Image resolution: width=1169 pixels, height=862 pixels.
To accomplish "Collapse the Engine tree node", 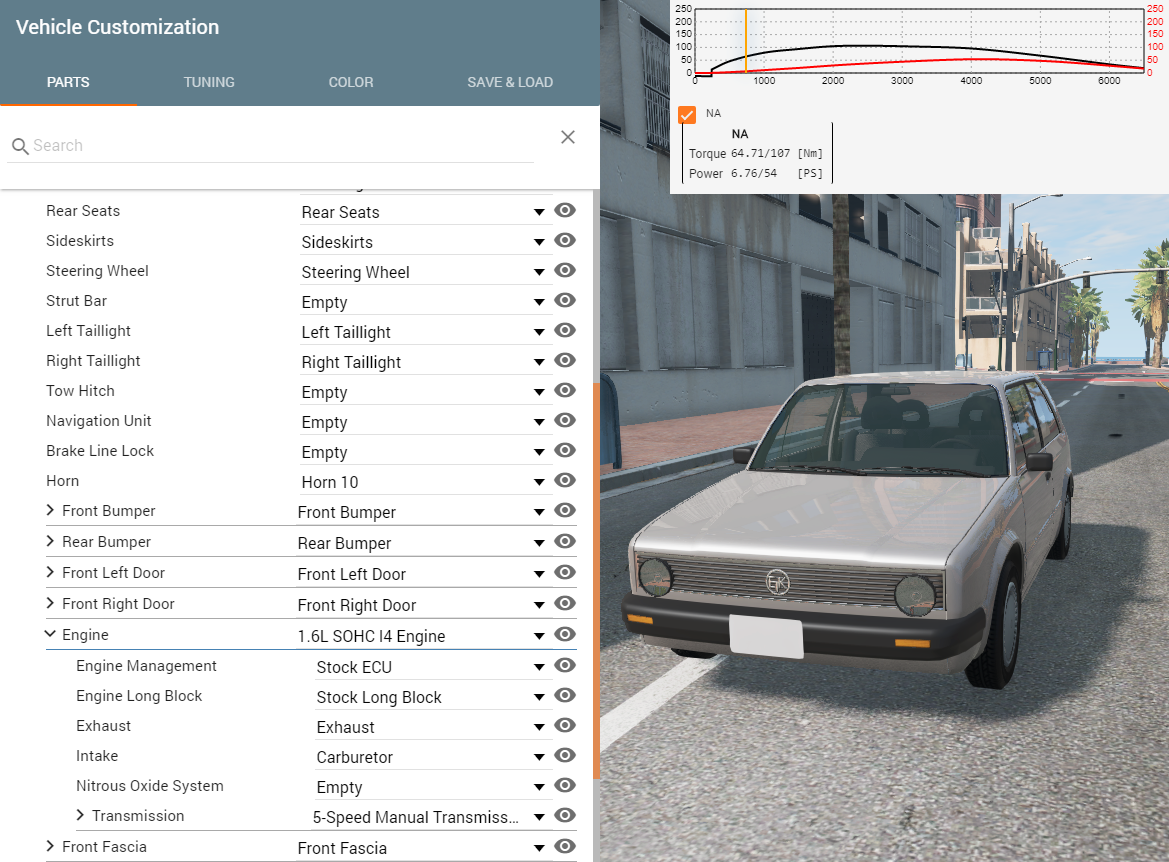I will click(x=50, y=634).
